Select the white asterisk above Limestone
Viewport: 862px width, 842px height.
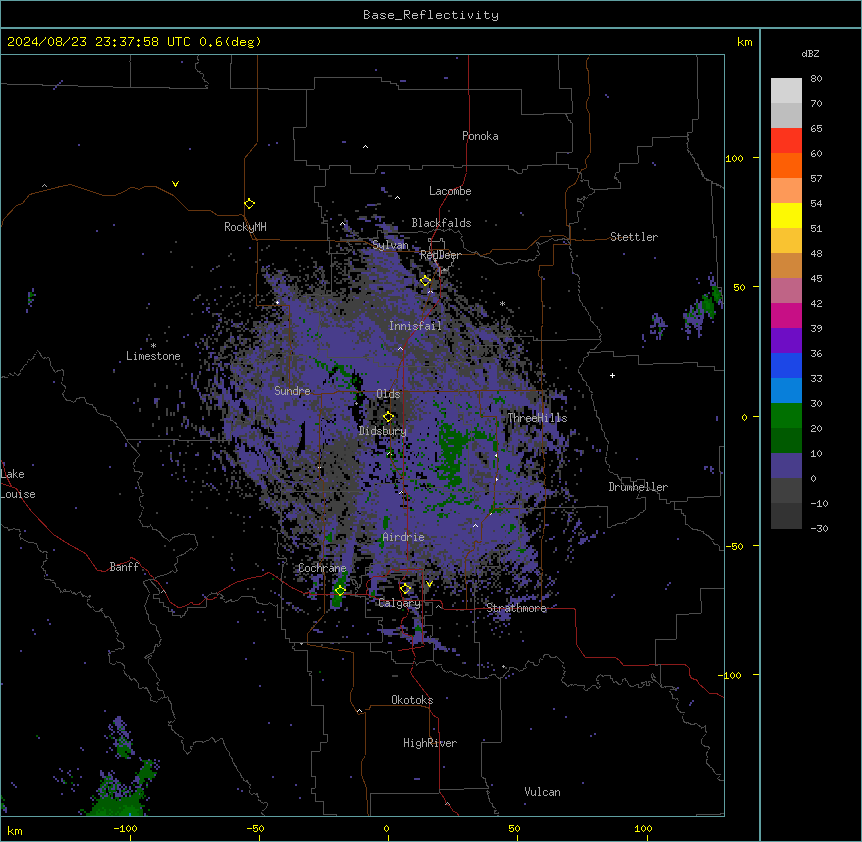click(153, 346)
